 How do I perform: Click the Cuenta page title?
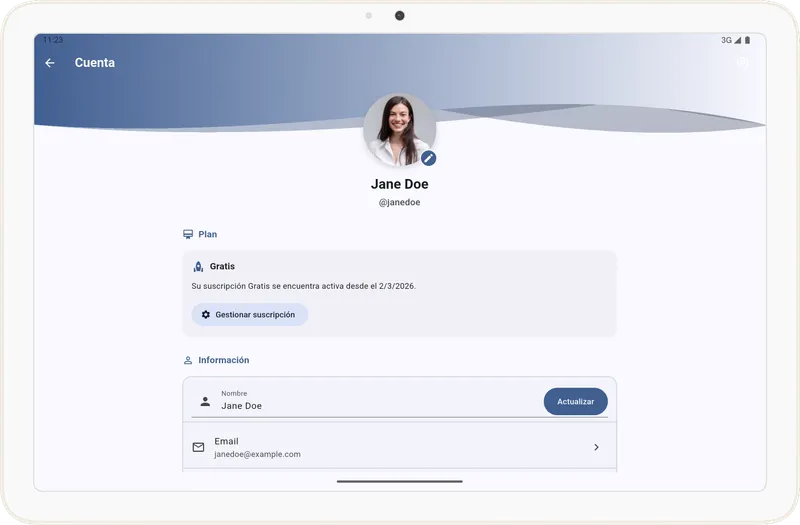[95, 63]
